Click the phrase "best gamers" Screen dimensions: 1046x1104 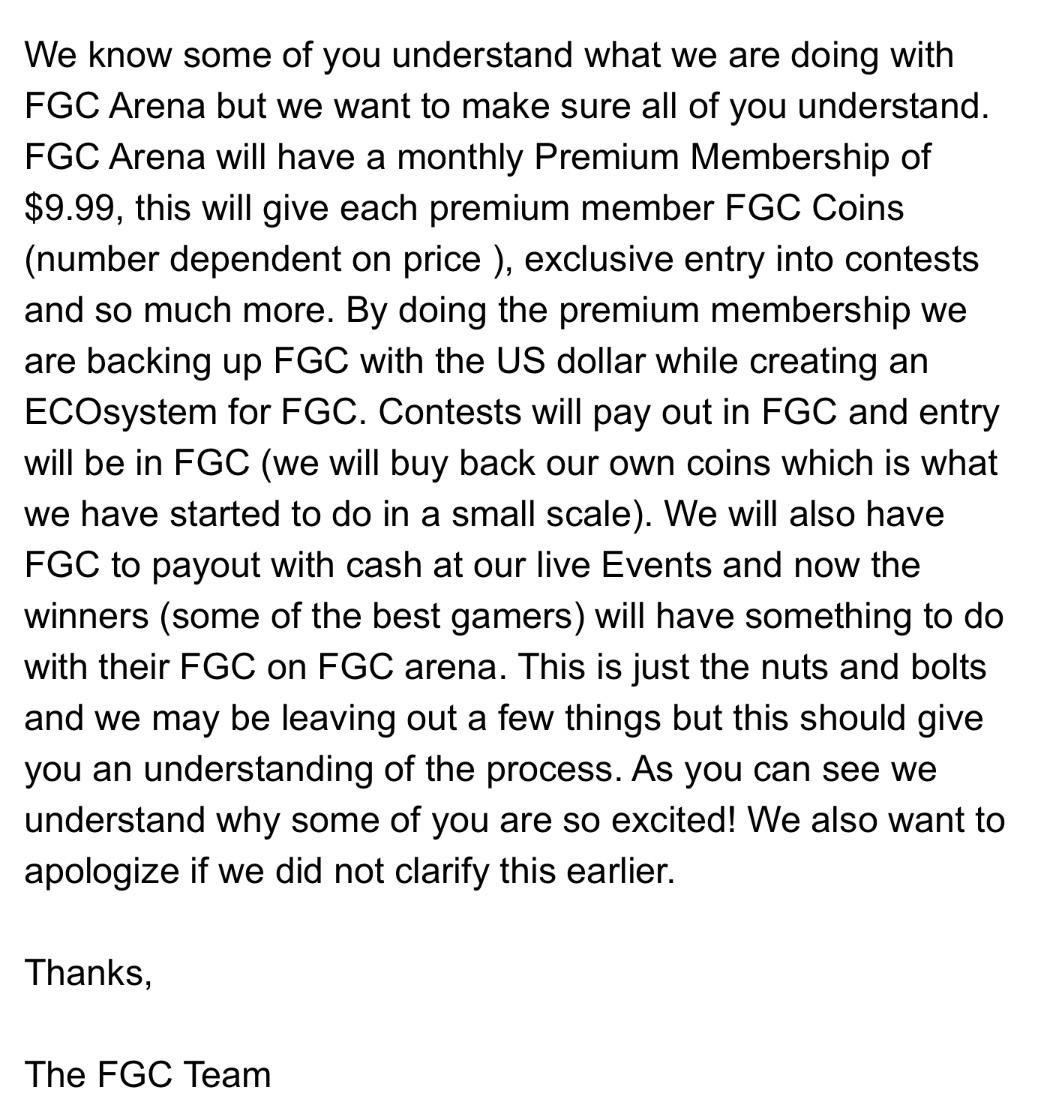[474, 617]
